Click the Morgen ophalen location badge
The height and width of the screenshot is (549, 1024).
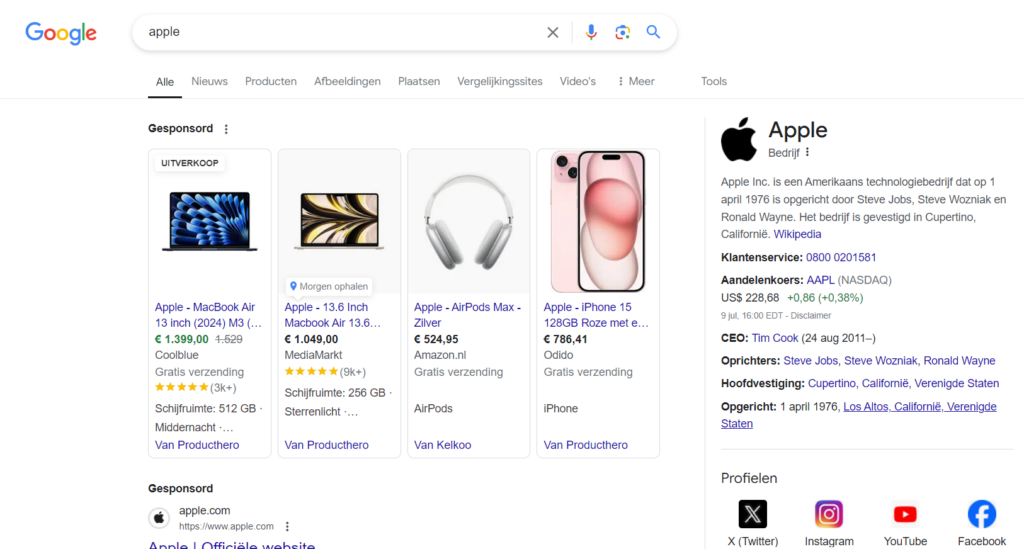click(329, 286)
